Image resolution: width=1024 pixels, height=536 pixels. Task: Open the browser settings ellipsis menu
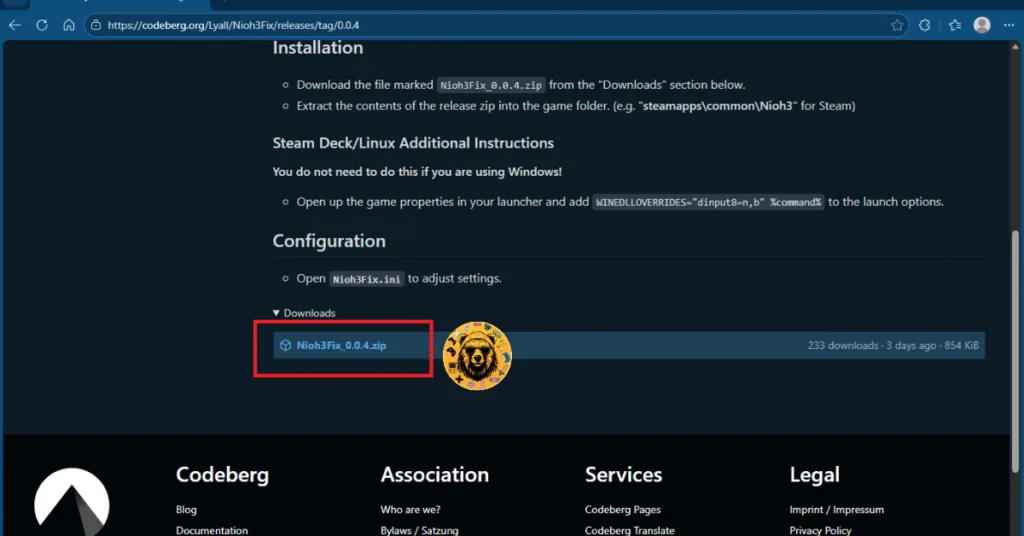(x=1009, y=25)
